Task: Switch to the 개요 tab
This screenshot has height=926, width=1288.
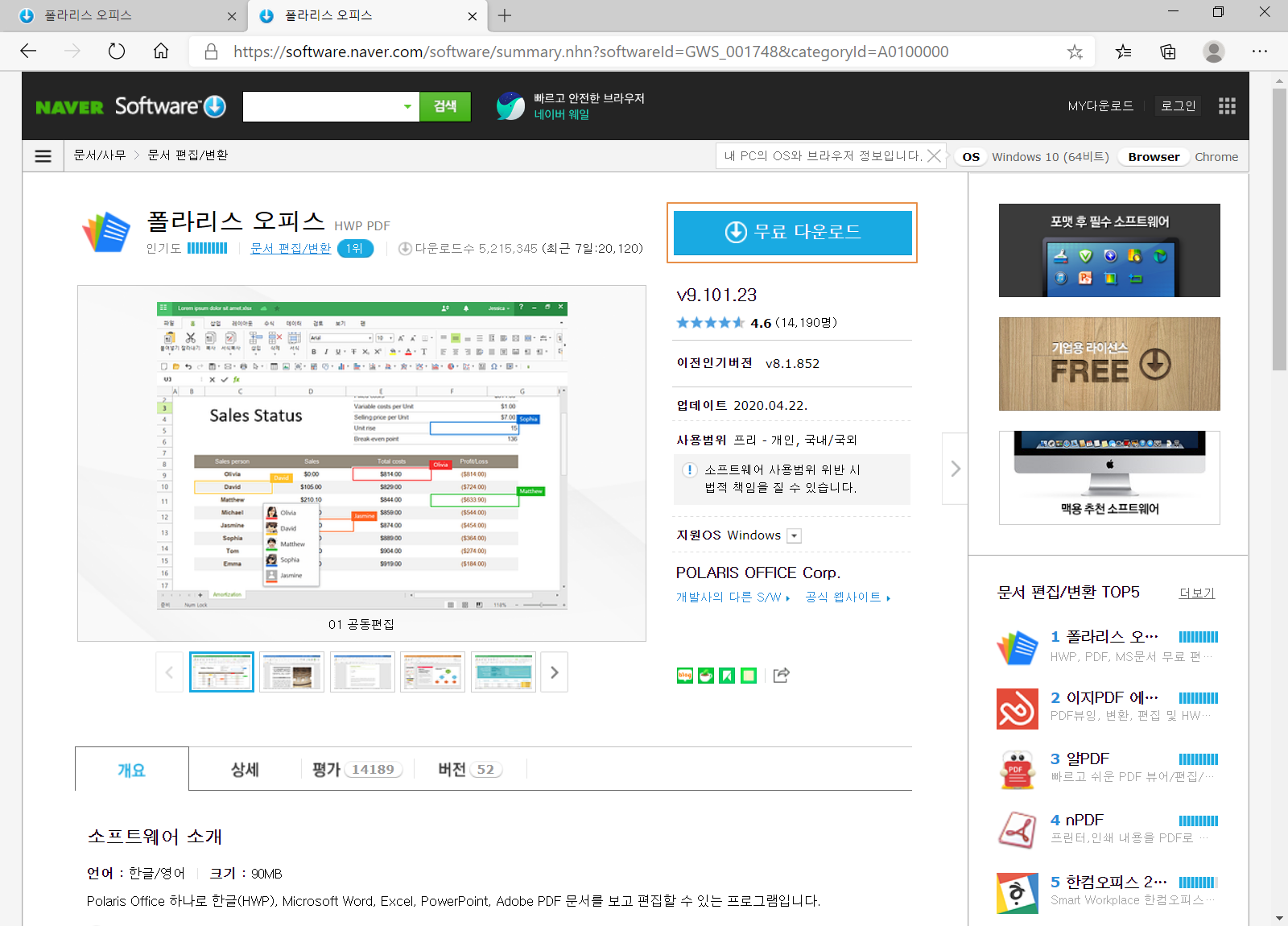Action: click(132, 770)
